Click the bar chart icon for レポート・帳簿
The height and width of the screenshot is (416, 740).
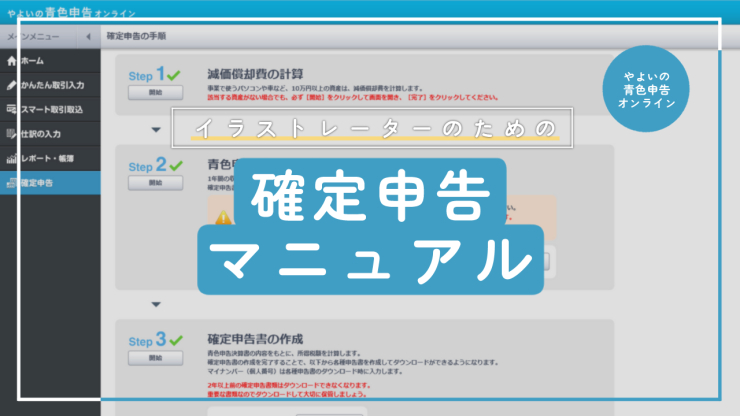11,158
